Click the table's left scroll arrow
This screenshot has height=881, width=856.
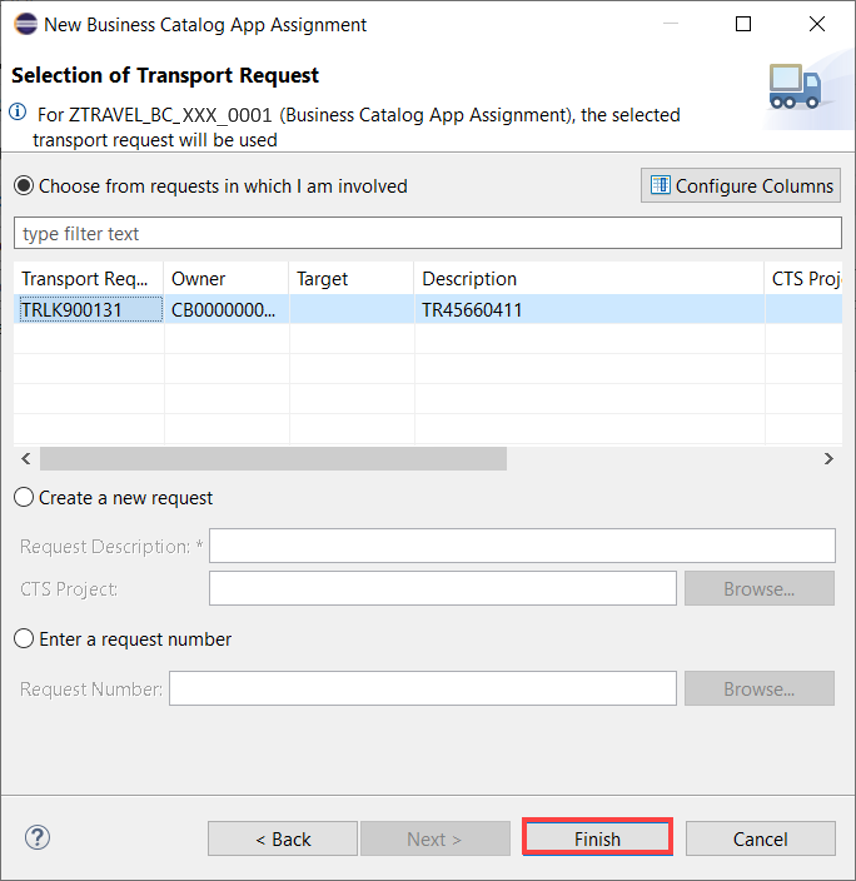pos(26,458)
